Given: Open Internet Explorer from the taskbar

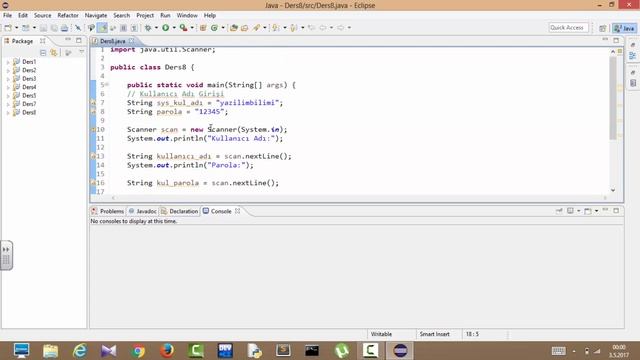Looking at the screenshot, I should (80, 351).
